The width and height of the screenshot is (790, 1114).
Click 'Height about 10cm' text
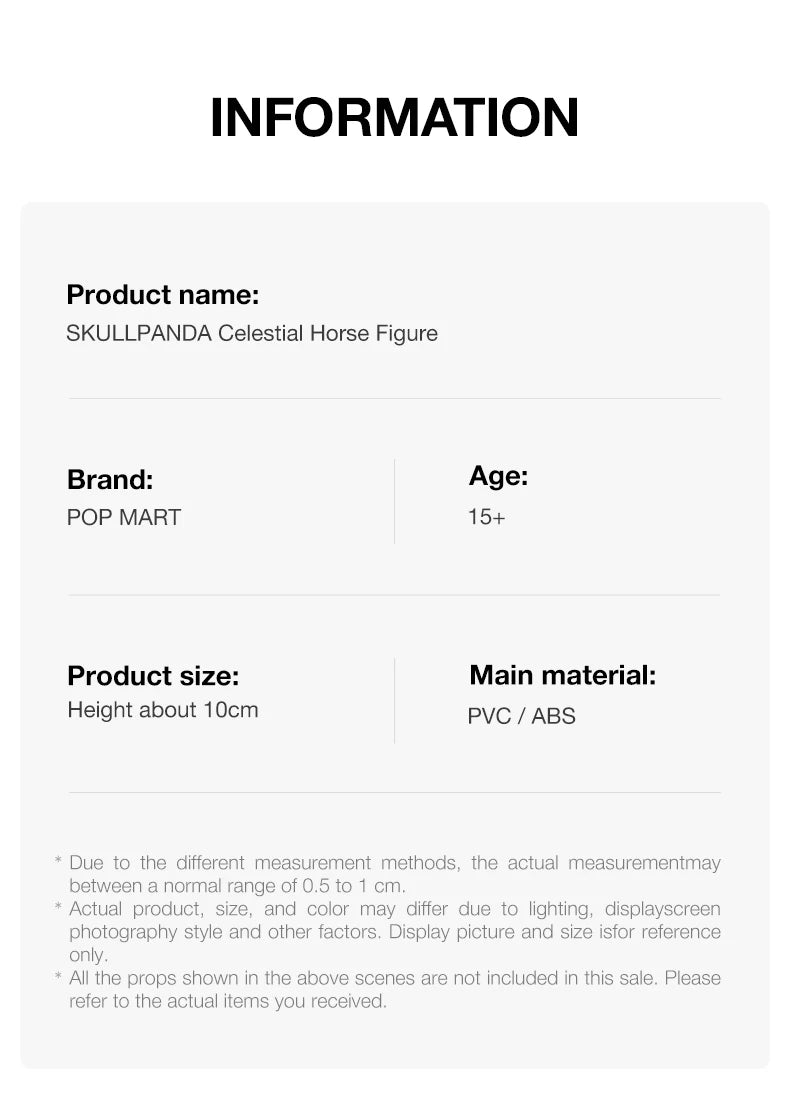162,710
